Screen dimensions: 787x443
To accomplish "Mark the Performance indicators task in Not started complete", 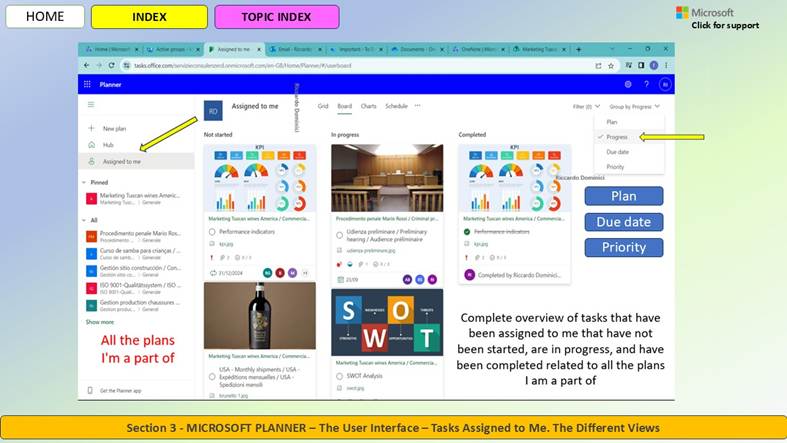I will click(212, 232).
